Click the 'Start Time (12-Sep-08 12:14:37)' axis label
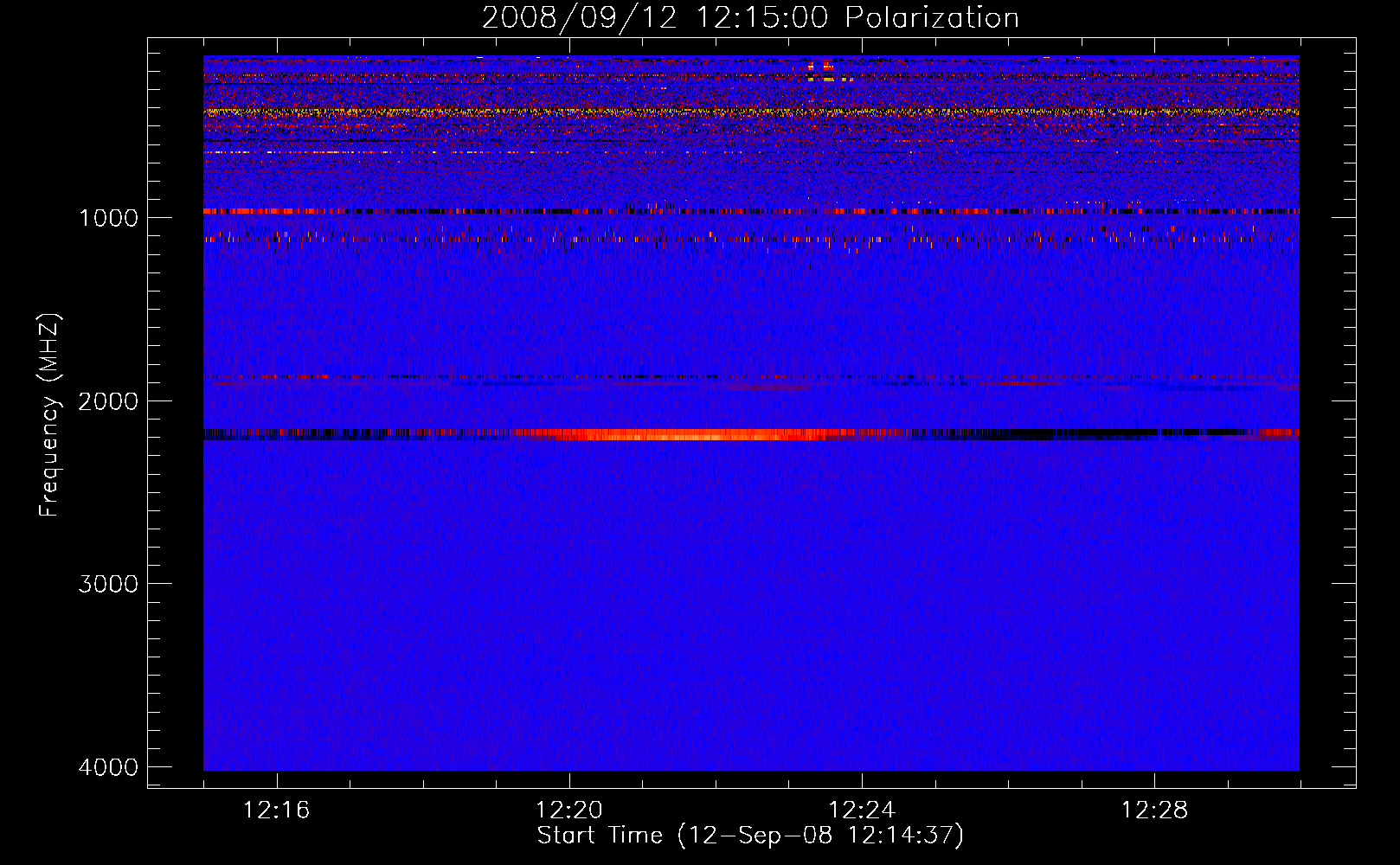Image resolution: width=1400 pixels, height=865 pixels. point(750,836)
